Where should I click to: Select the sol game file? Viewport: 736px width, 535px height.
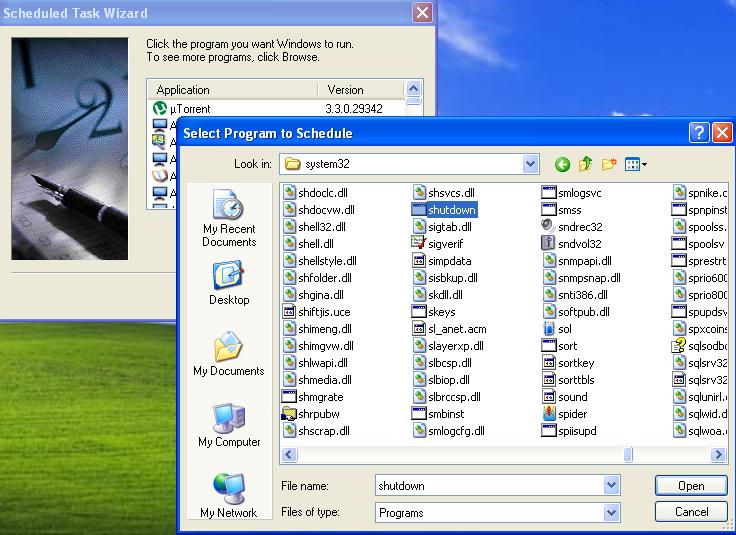coord(557,329)
